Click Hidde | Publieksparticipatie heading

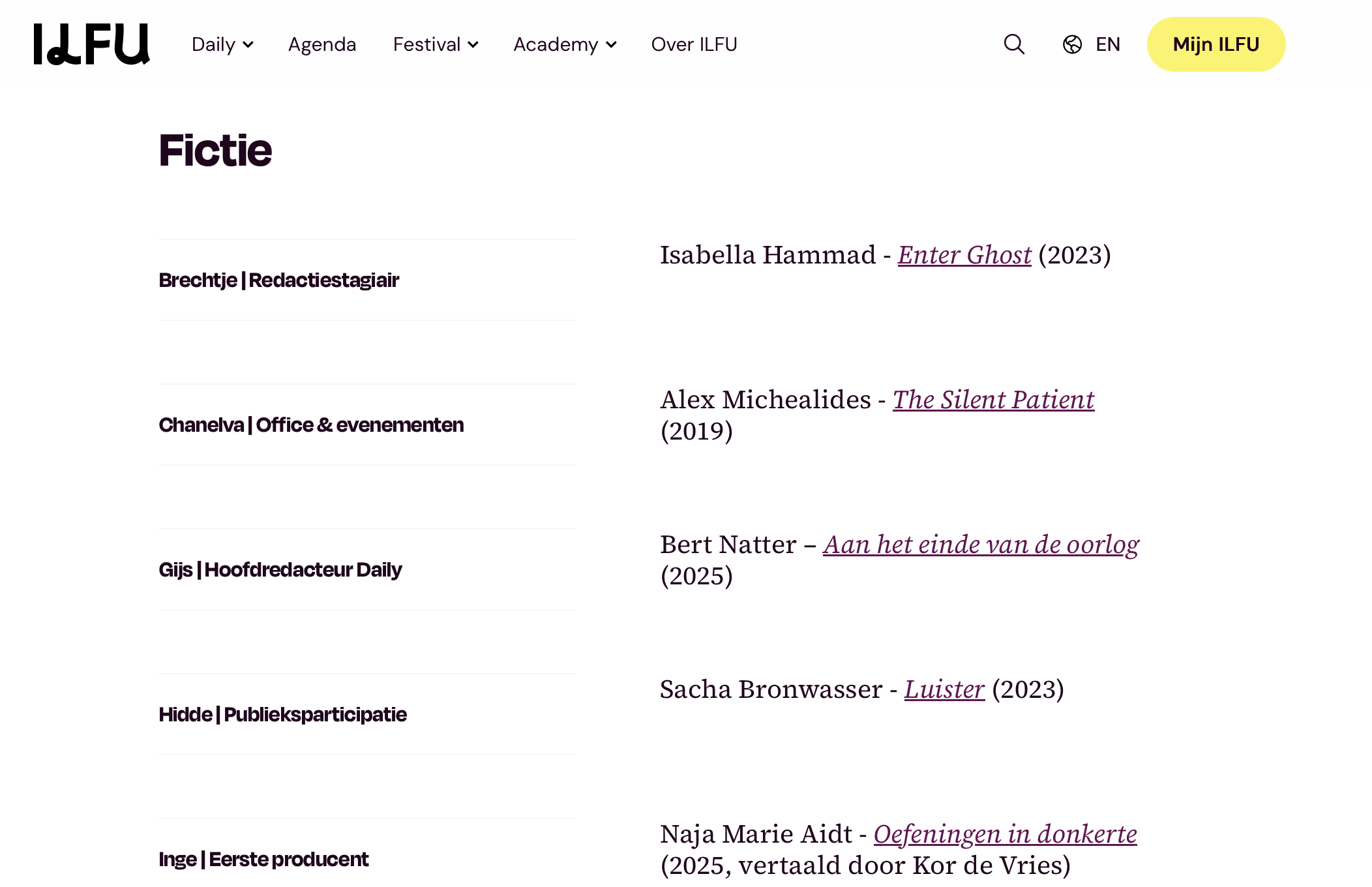282,715
